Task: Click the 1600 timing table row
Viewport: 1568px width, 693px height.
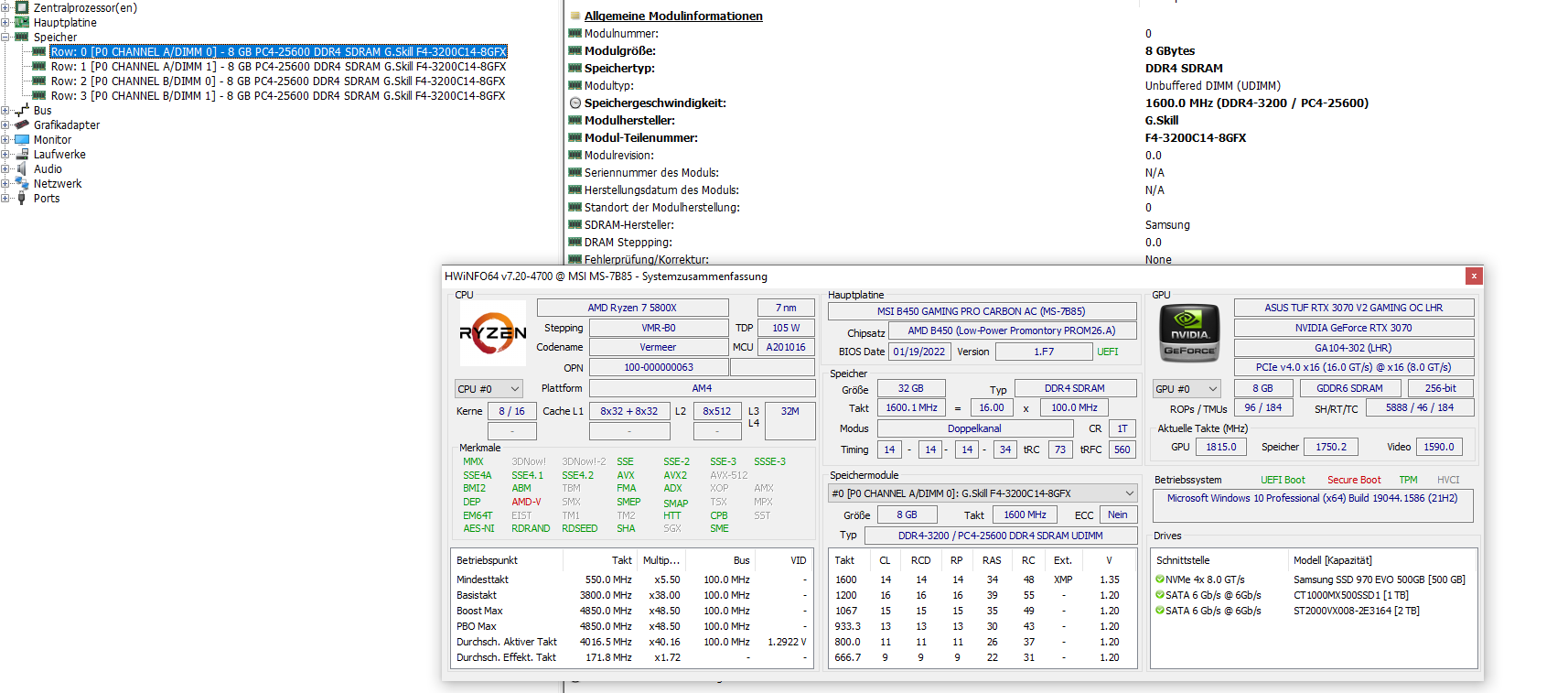Action: coord(983,579)
